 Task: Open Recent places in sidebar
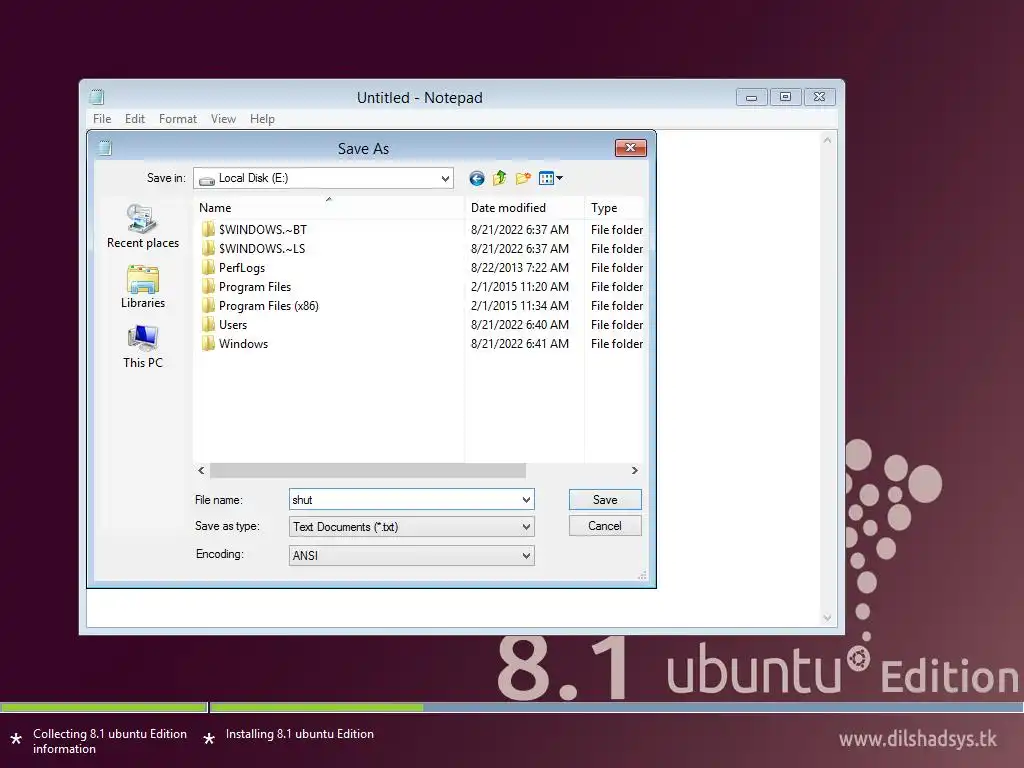[x=142, y=227]
